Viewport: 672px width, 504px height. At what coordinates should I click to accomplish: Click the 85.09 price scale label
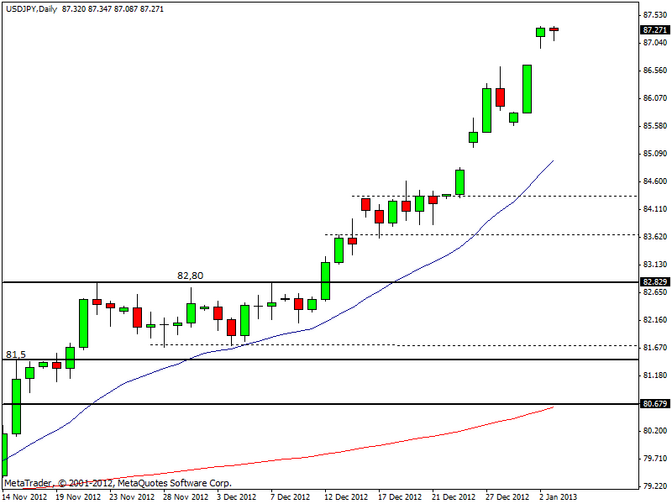pyautogui.click(x=652, y=153)
